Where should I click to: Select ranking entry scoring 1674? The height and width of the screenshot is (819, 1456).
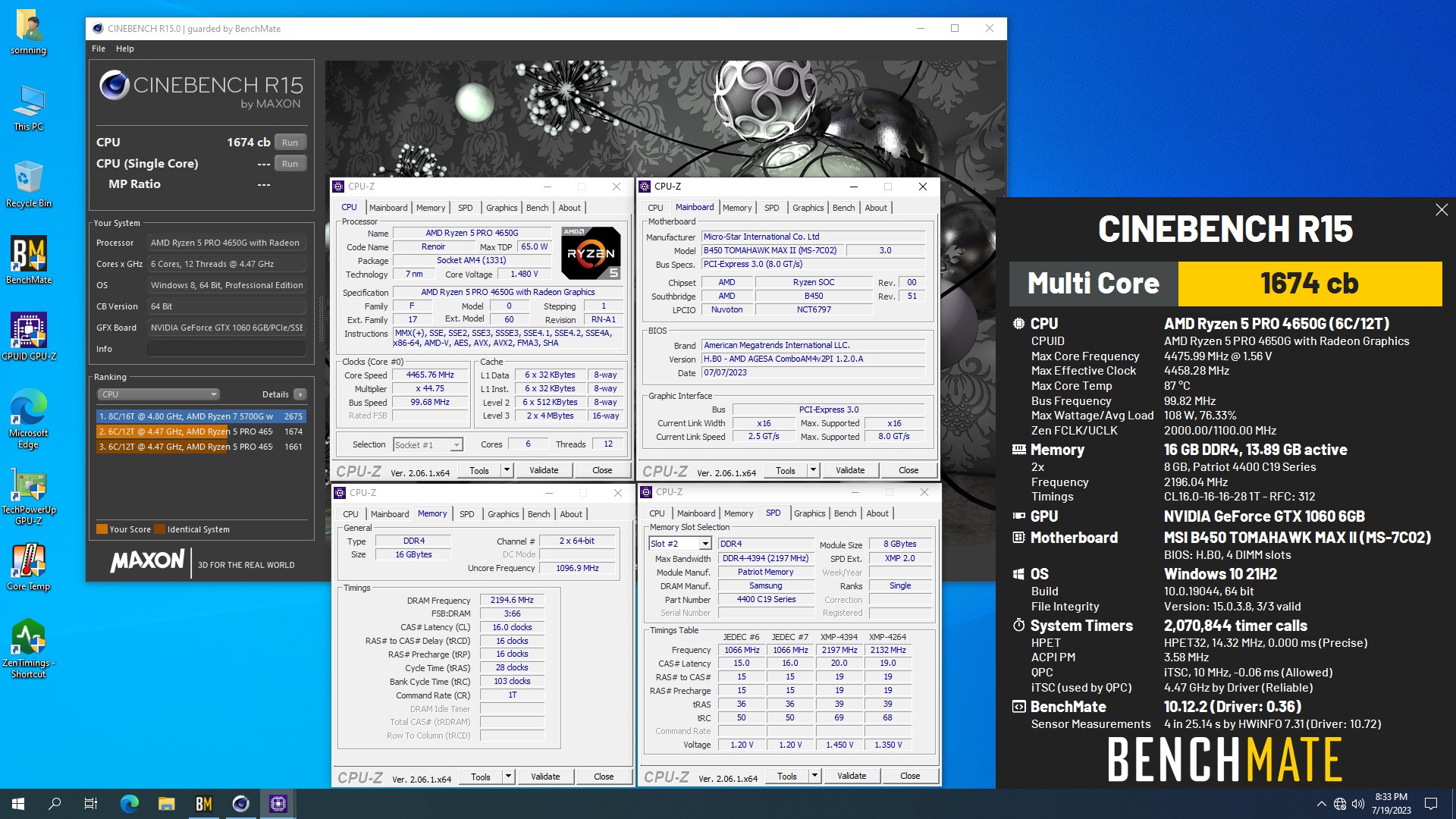[x=201, y=431]
